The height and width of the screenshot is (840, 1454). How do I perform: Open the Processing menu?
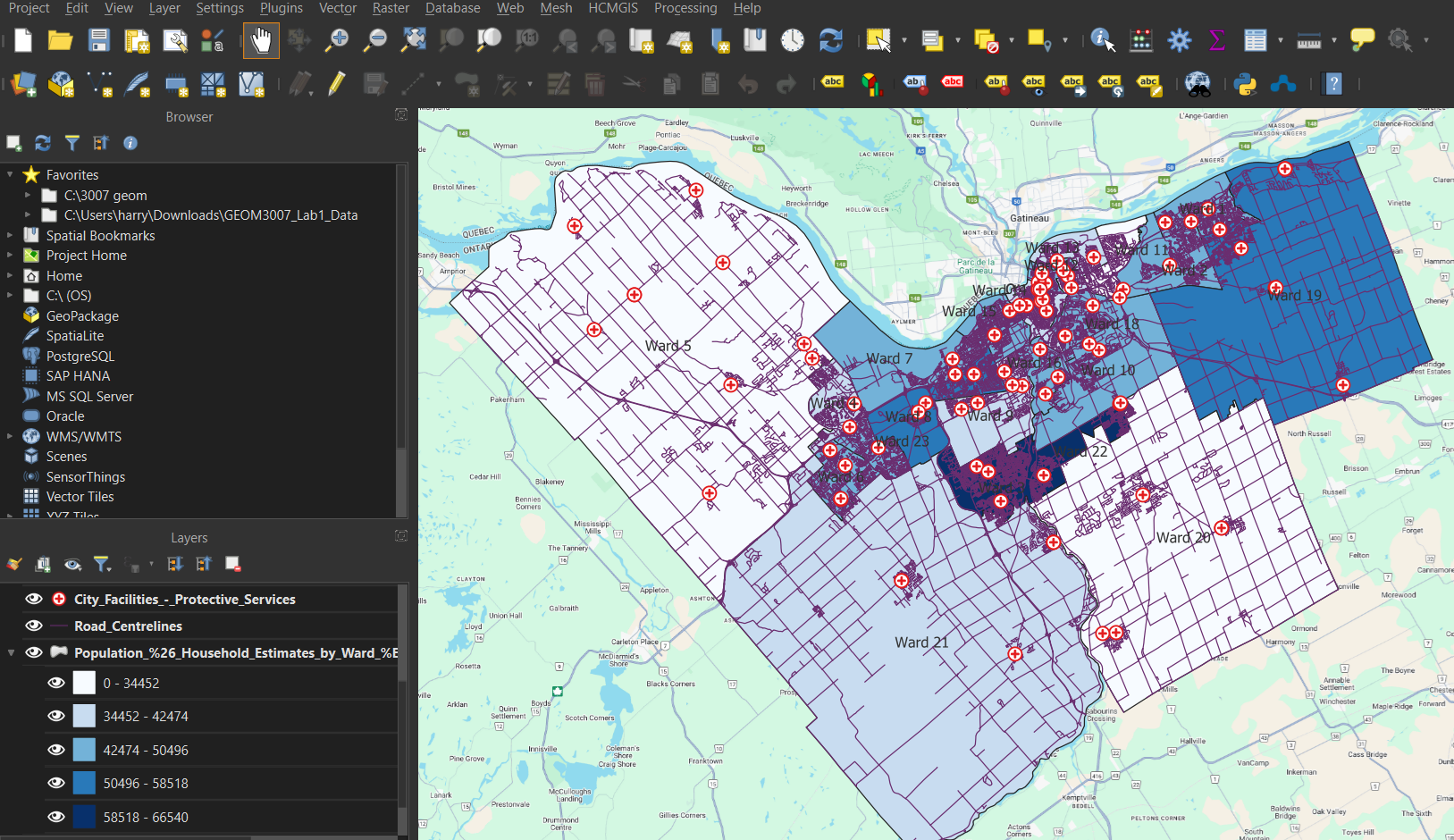[x=685, y=8]
